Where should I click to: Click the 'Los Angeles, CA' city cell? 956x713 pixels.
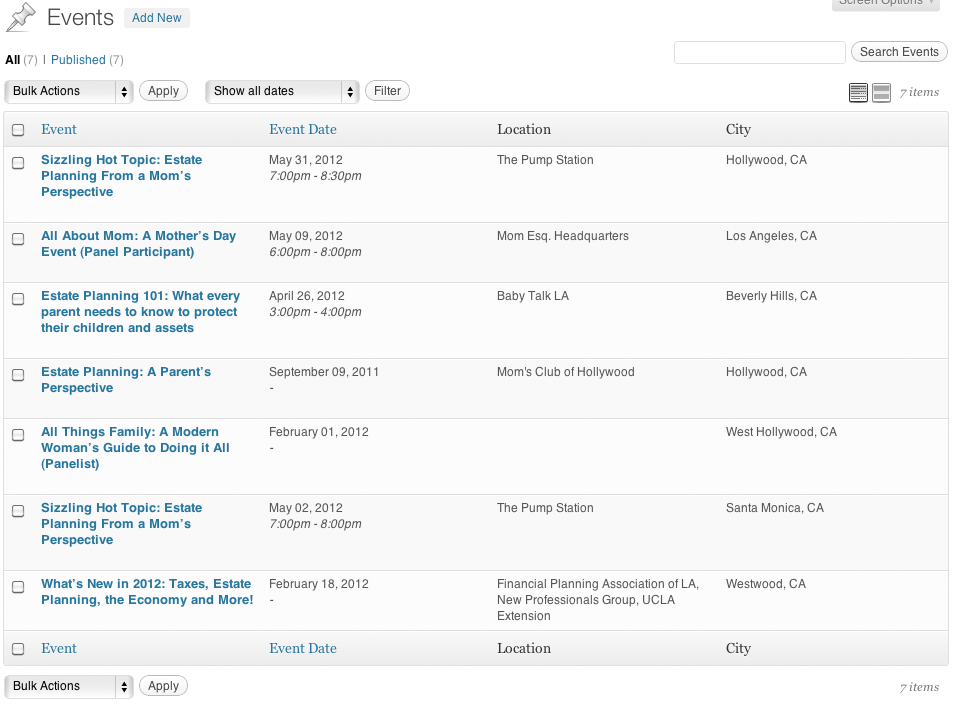pos(771,236)
